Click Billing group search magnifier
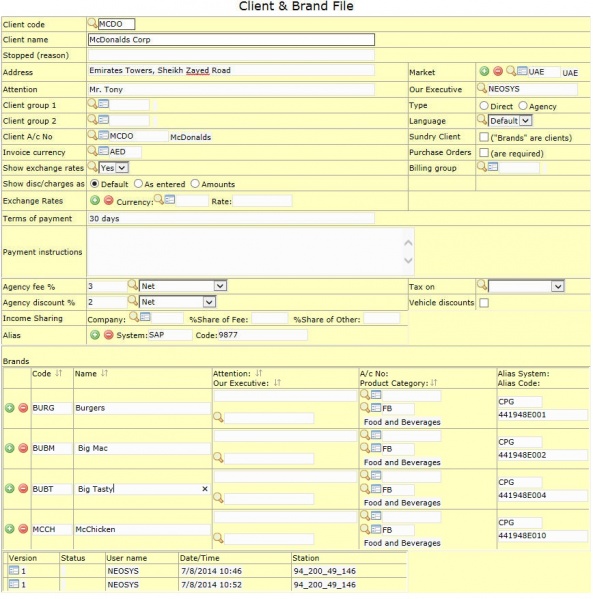The image size is (593, 599). (x=482, y=166)
